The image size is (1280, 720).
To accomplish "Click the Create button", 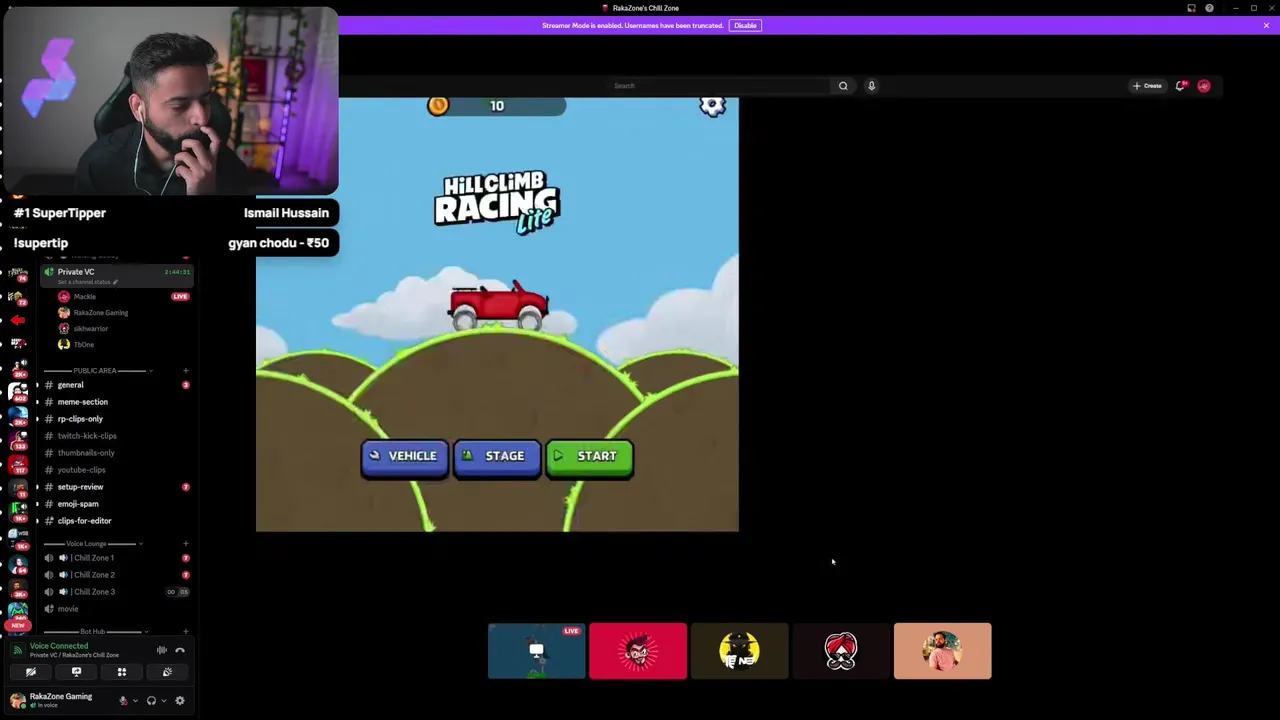I will click(x=1148, y=86).
